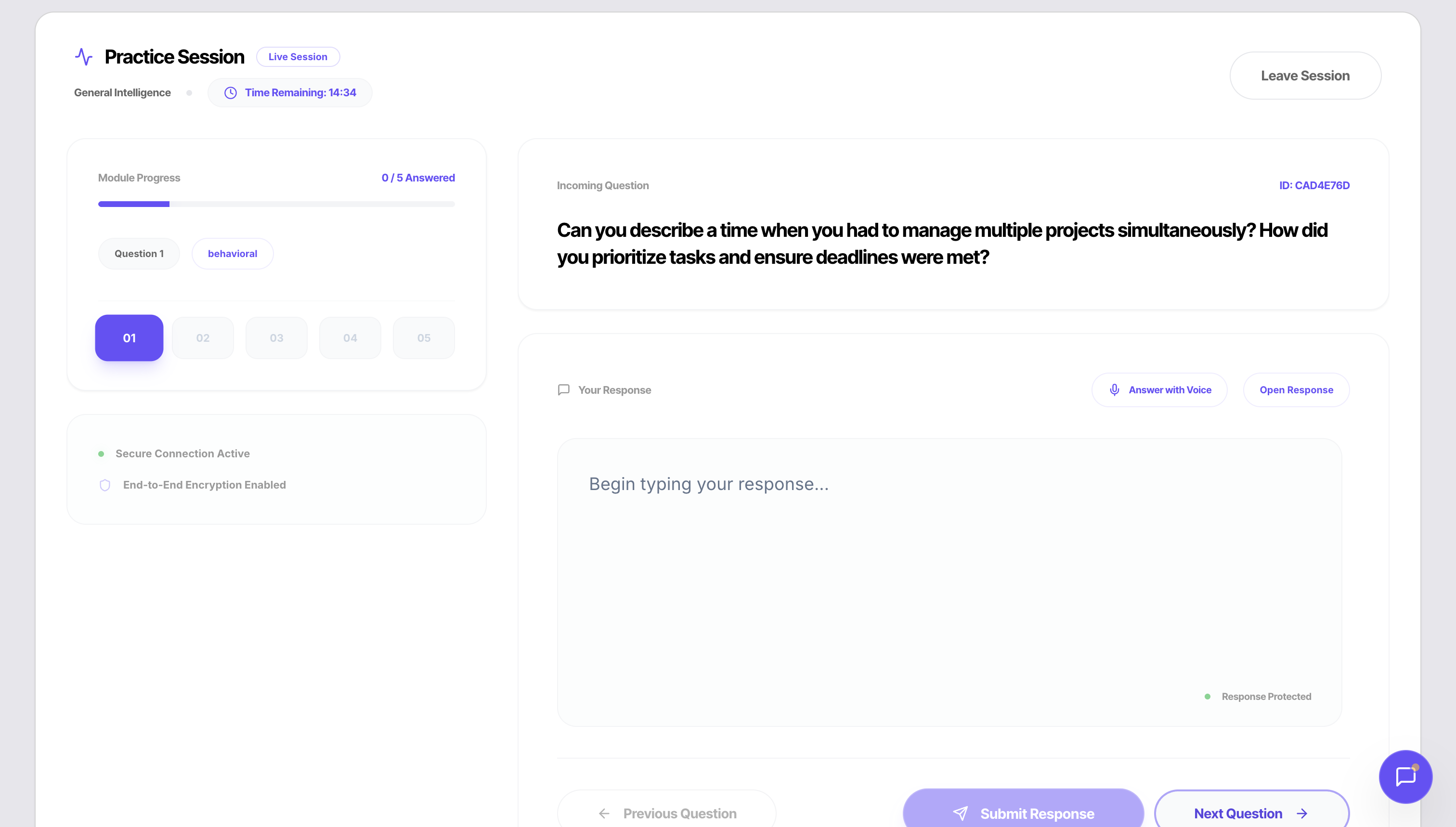
Task: Click the shield icon beside End-to-End Encryption
Action: [105, 485]
